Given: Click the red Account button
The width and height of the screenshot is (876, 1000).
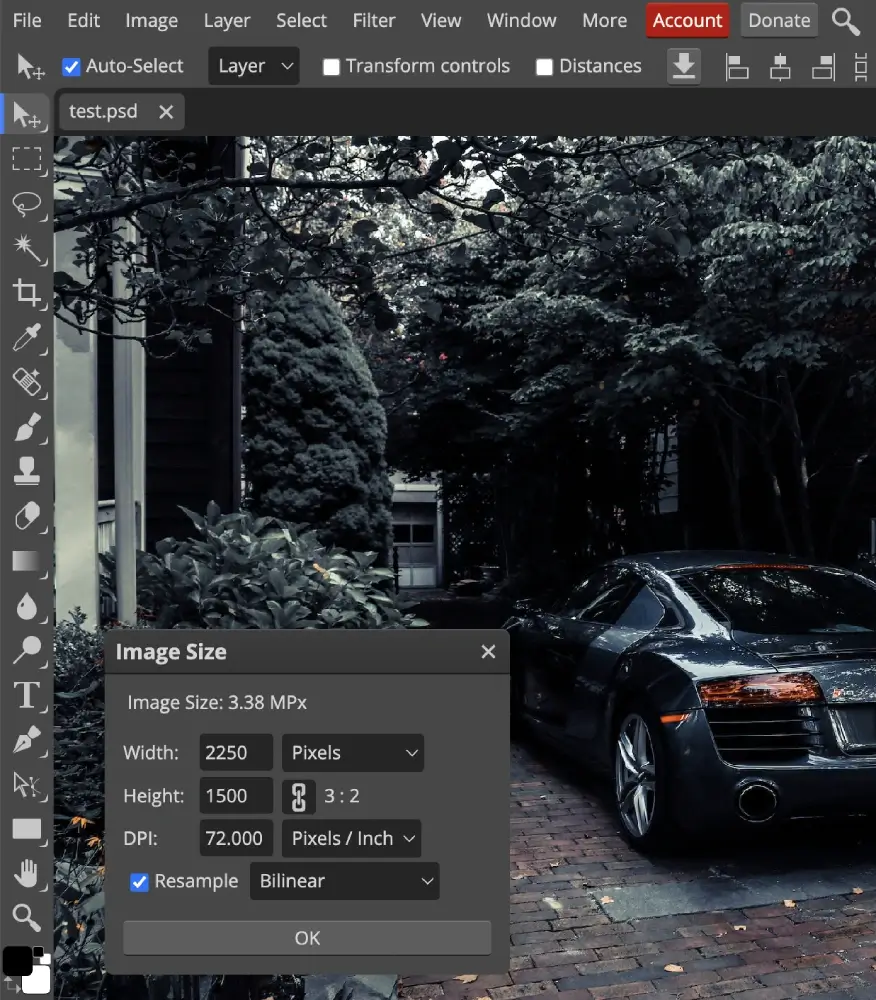Looking at the screenshot, I should click(x=687, y=20).
